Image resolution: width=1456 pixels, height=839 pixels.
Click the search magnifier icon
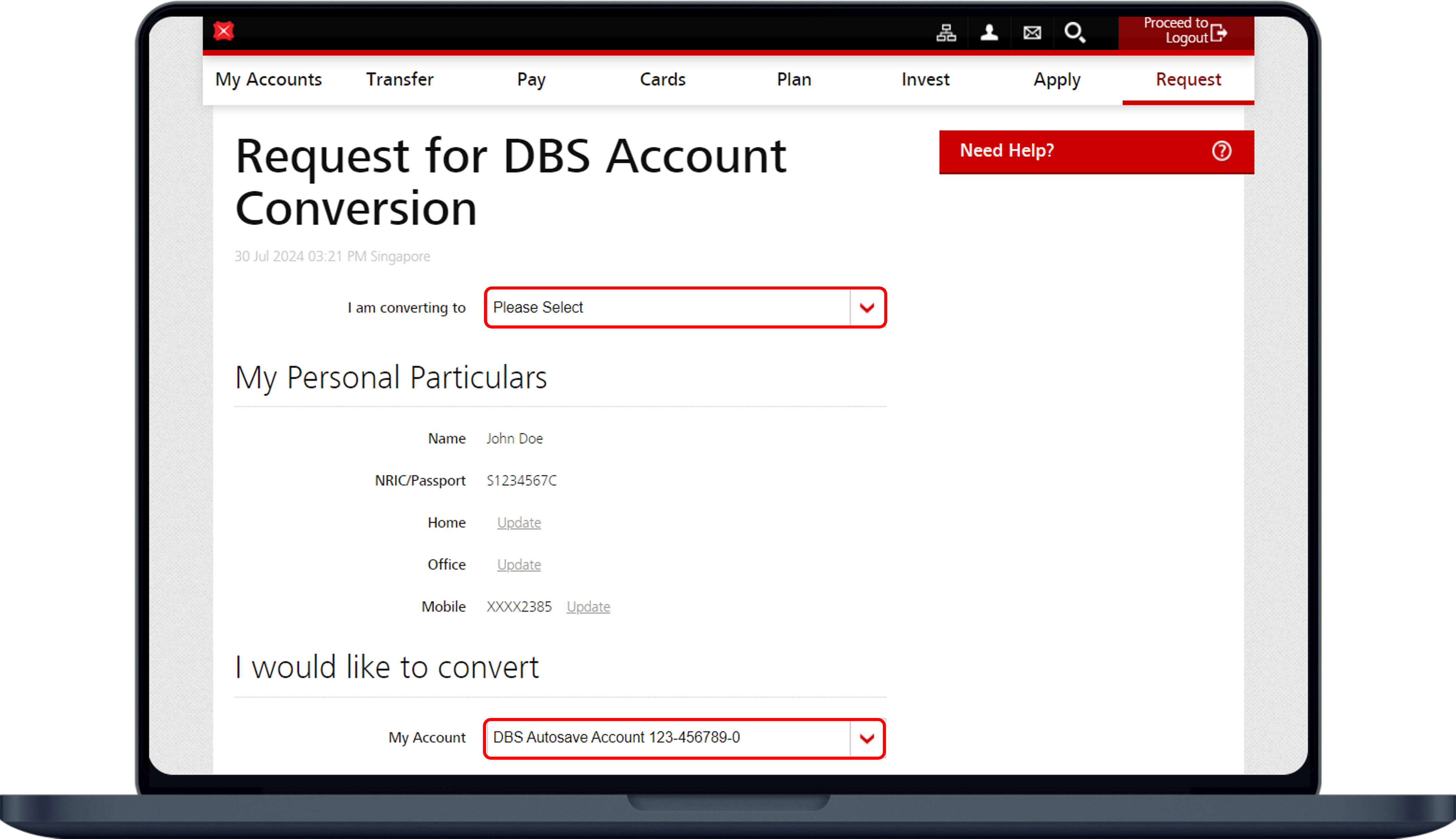click(x=1075, y=33)
